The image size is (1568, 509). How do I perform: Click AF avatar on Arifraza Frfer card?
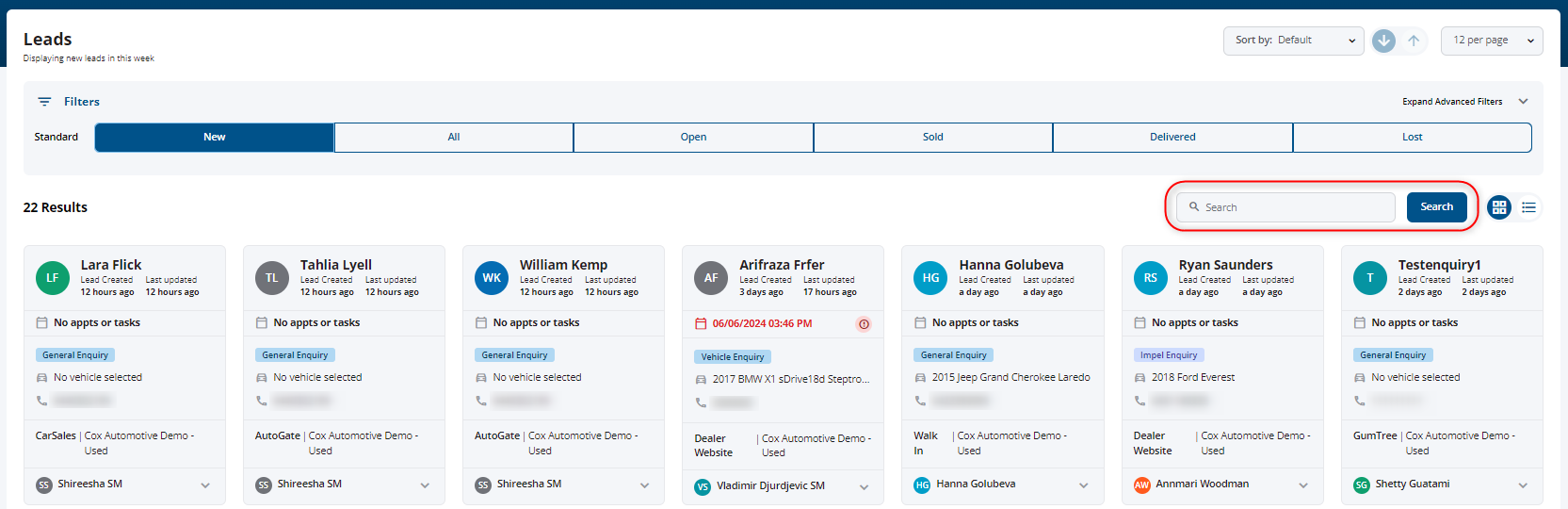pos(711,278)
